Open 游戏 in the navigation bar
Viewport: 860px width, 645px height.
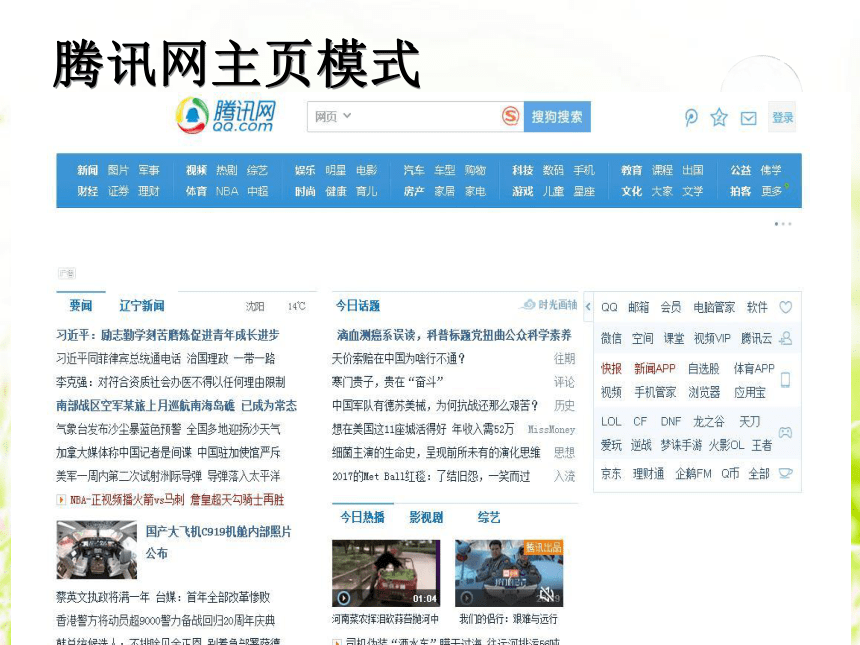pyautogui.click(x=523, y=191)
